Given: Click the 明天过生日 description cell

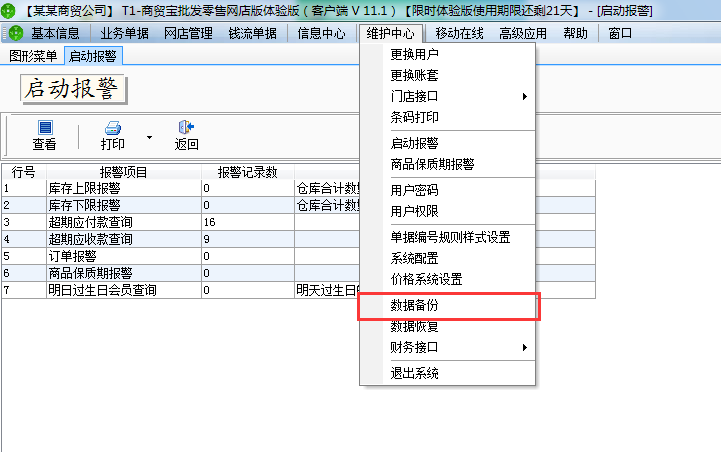Looking at the screenshot, I should click(x=327, y=290).
